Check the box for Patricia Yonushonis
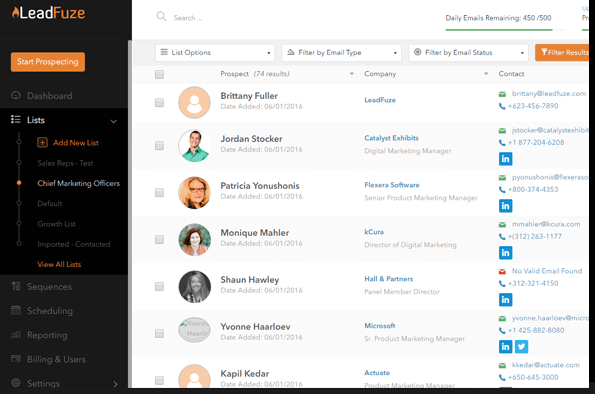 tap(159, 192)
